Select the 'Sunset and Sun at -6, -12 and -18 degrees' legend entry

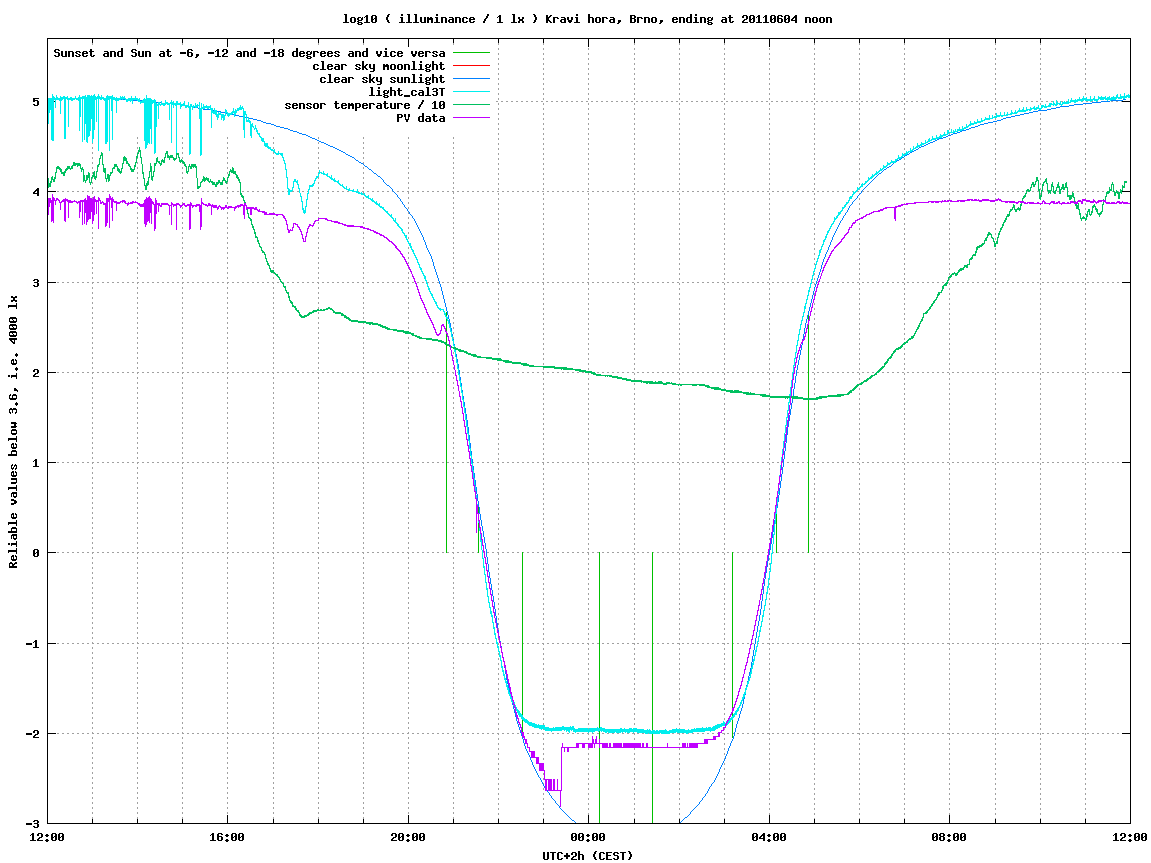250,53
